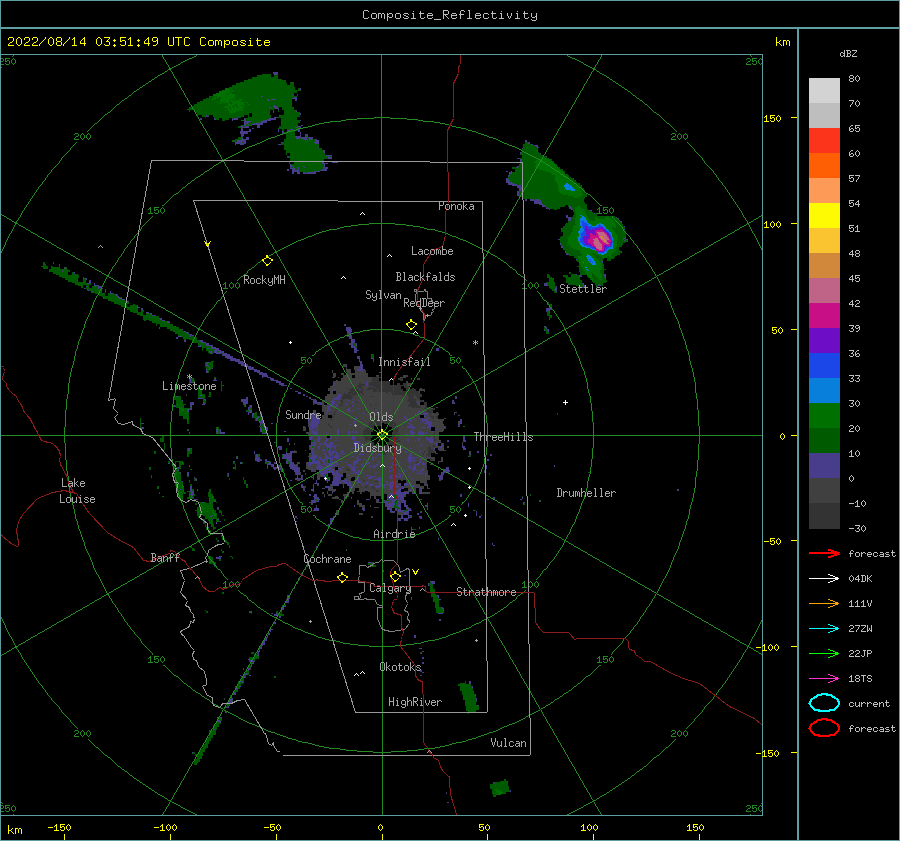The height and width of the screenshot is (841, 900).
Task: Click the Lacombe town label
Action: (432, 251)
